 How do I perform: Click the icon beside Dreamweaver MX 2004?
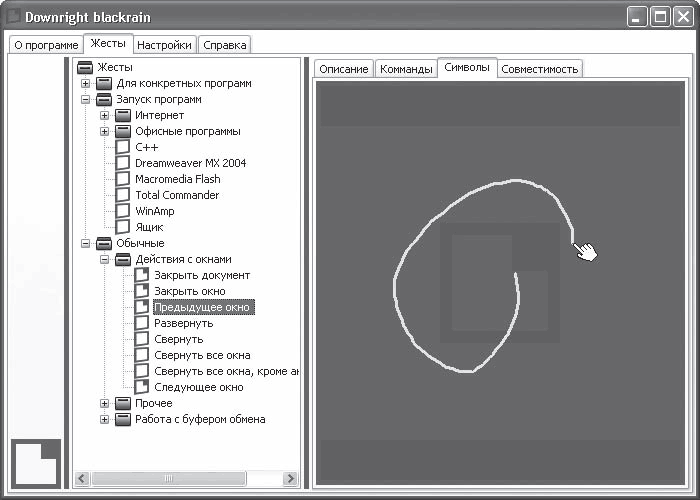click(x=123, y=163)
